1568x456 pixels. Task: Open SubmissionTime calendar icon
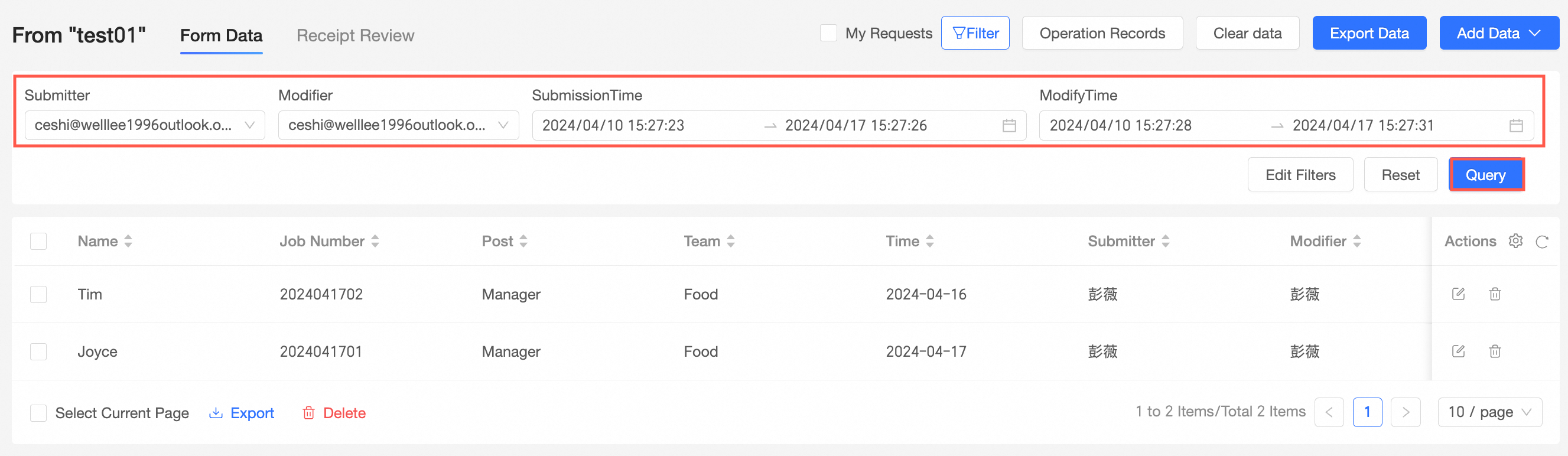(1009, 125)
